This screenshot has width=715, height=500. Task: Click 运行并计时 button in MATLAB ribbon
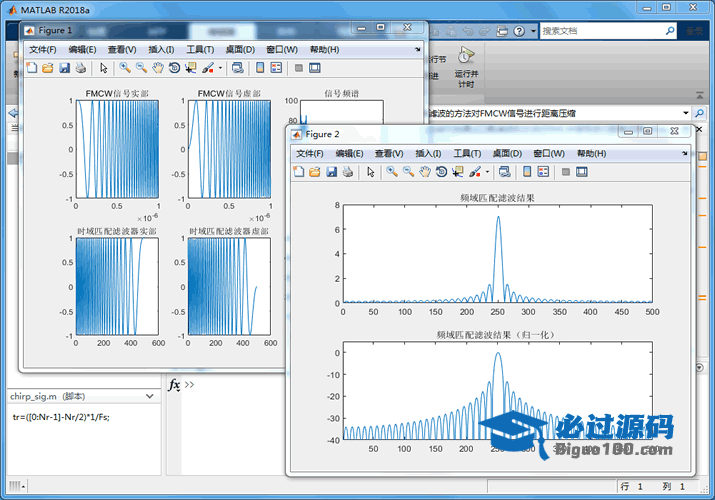[x=466, y=67]
